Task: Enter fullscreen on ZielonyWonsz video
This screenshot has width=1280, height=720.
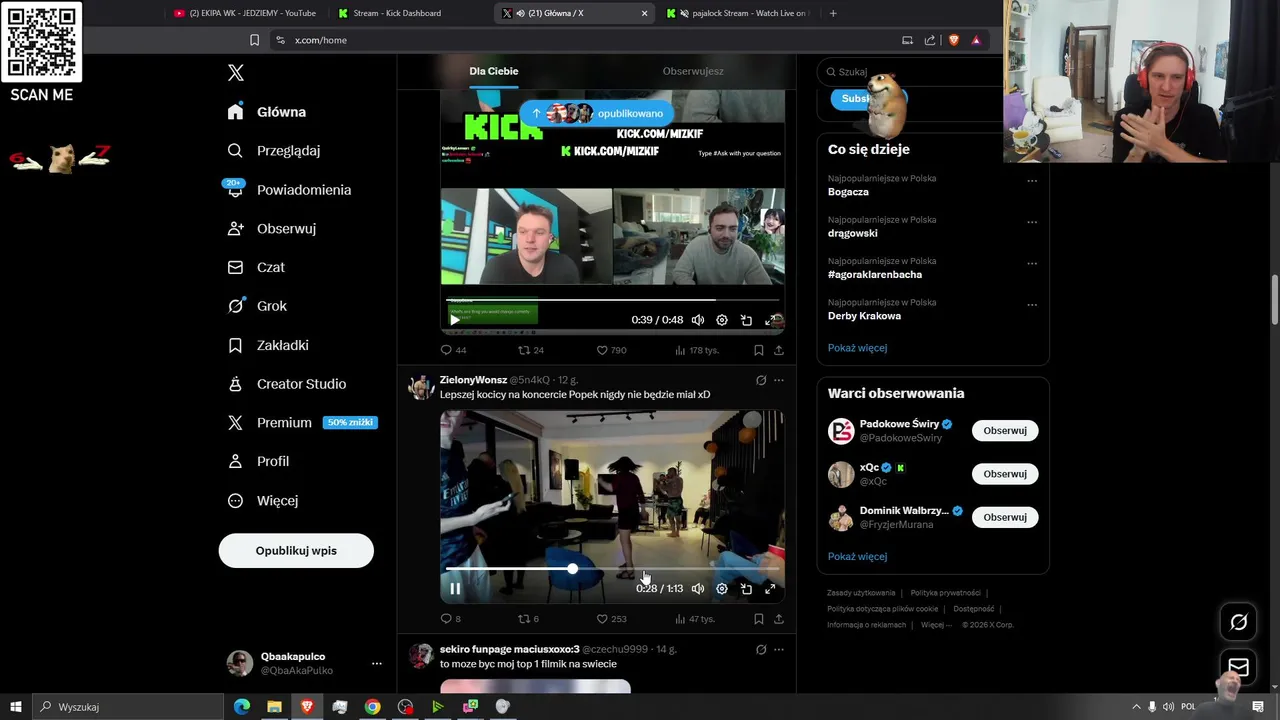Action: (x=770, y=589)
